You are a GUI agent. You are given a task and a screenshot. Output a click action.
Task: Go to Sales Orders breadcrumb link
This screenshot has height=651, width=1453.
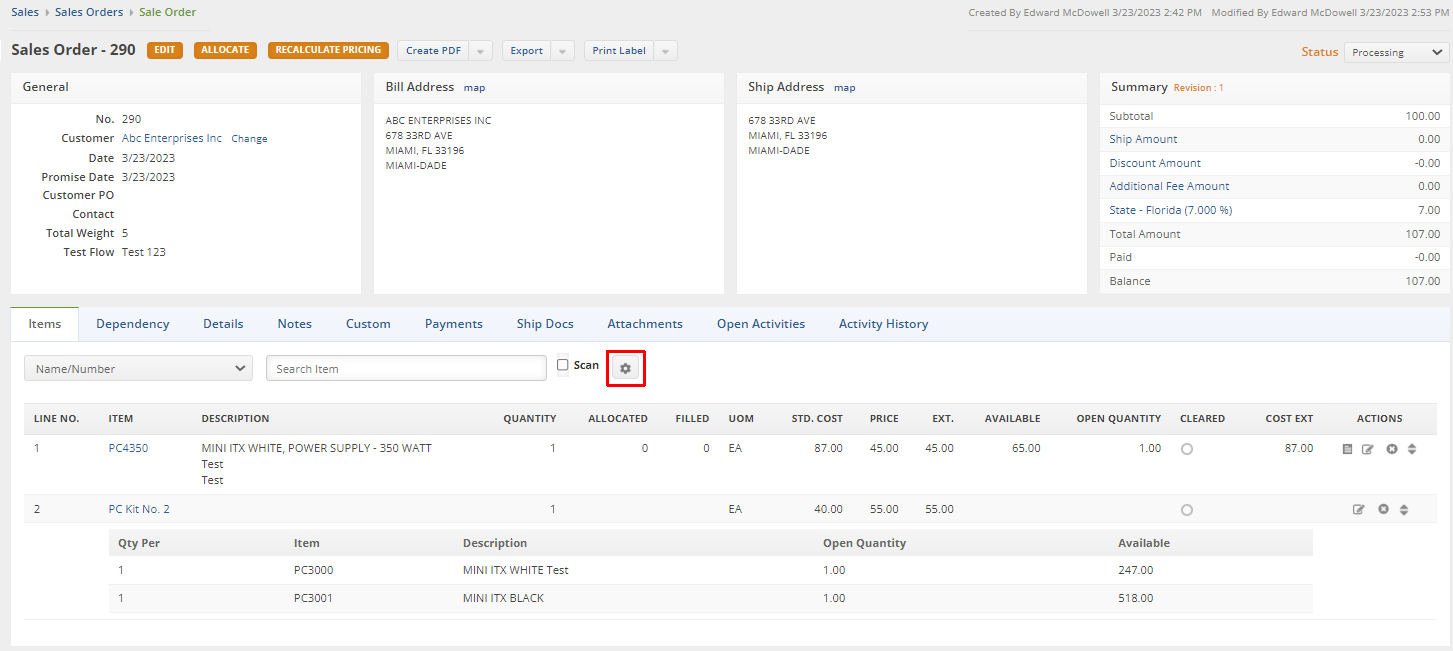89,12
